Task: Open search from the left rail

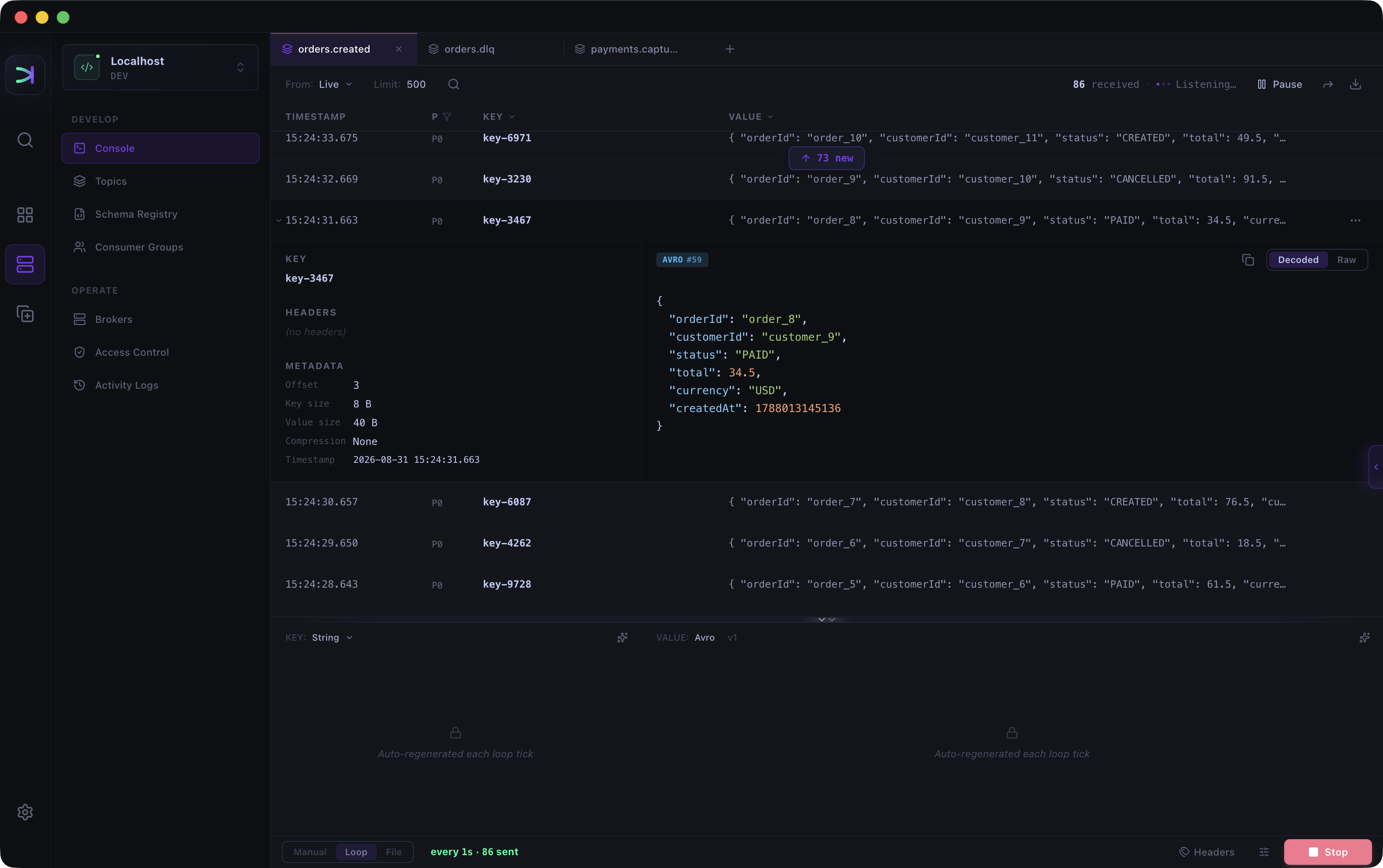Action: coord(25,140)
